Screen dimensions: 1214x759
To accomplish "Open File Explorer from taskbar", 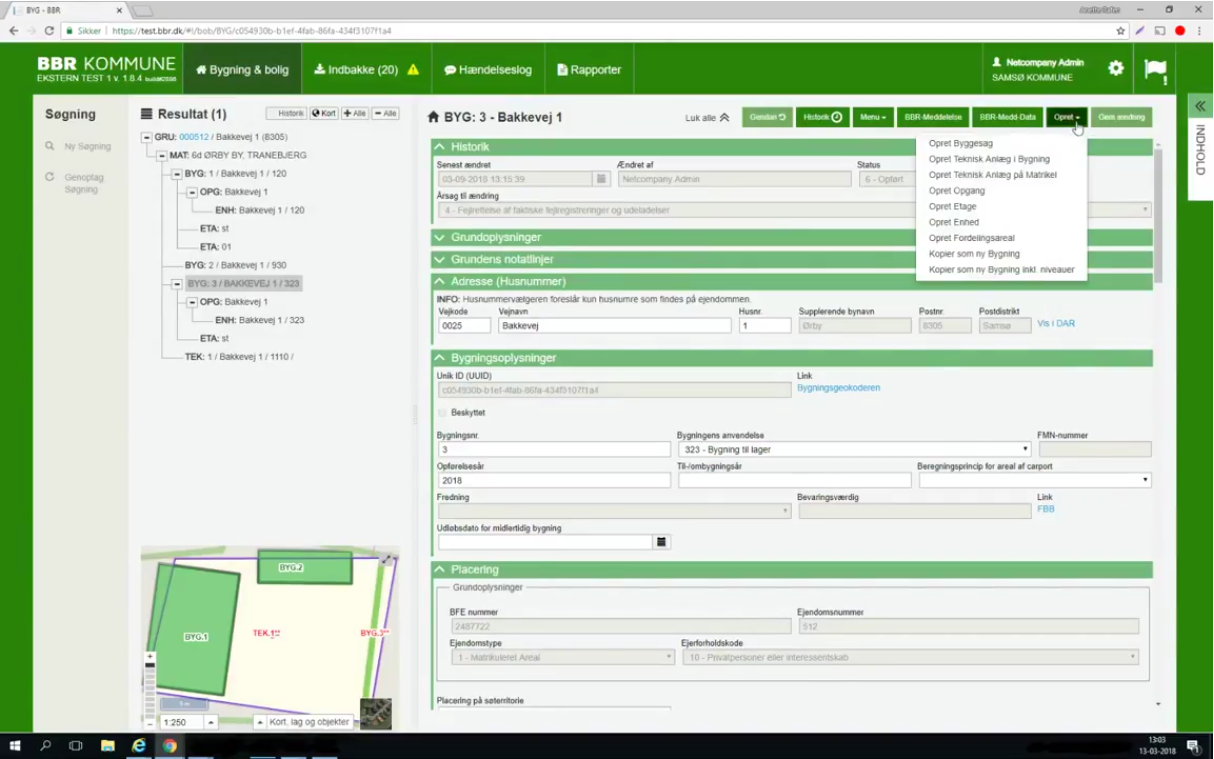I will pos(107,746).
